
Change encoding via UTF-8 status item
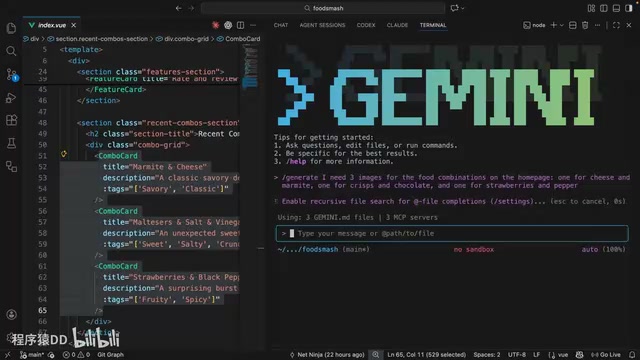[x=517, y=355]
